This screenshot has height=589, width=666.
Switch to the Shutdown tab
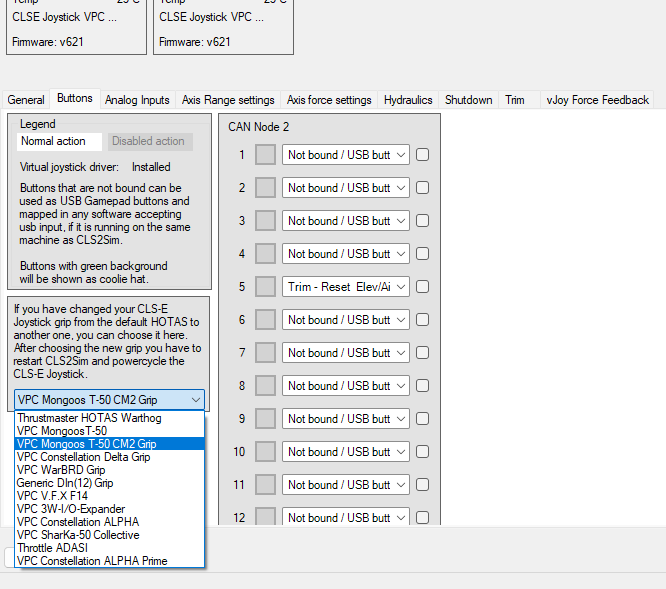tap(468, 100)
